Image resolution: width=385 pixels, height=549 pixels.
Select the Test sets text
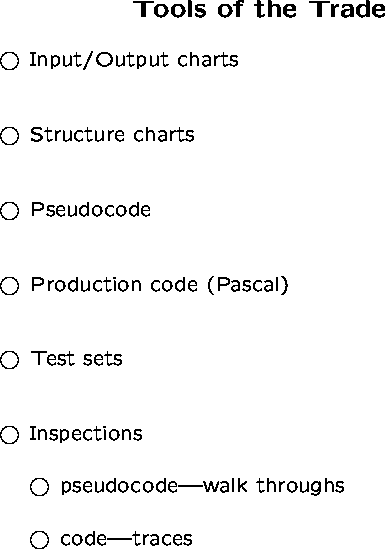pyautogui.click(x=77, y=359)
